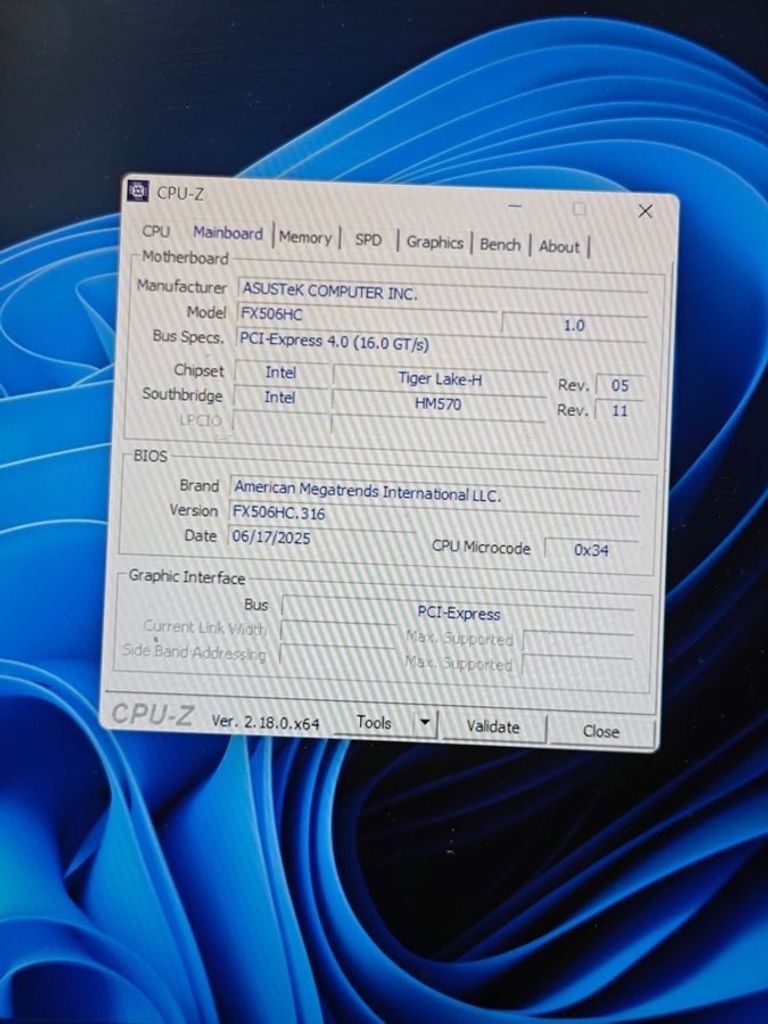The image size is (768, 1024).
Task: Go to the SPD tab
Action: pyautogui.click(x=368, y=240)
